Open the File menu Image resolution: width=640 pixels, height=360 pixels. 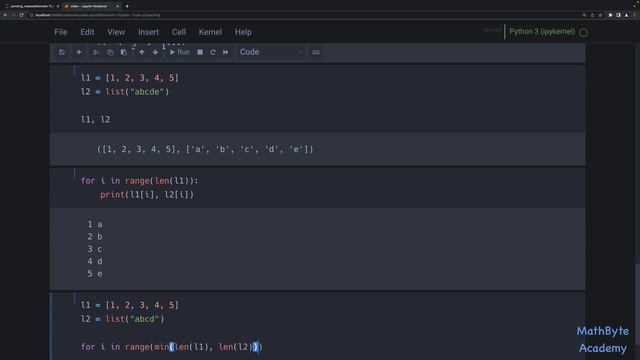(61, 32)
